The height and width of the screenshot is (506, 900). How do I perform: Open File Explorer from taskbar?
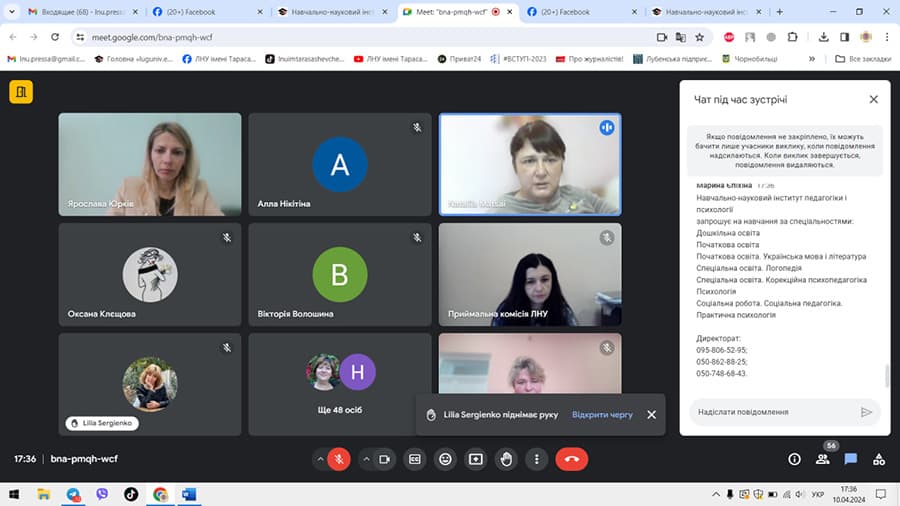44,494
